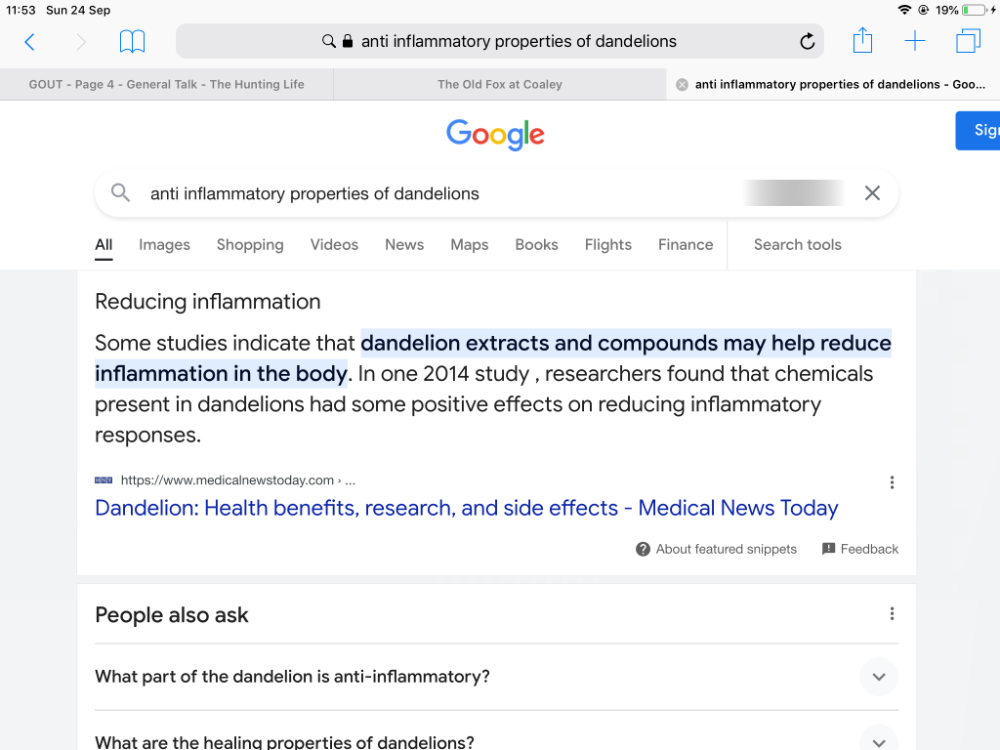
Task: Click the Google search input text
Action: (x=314, y=193)
